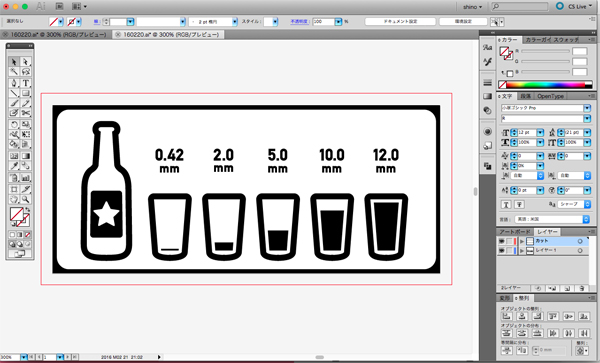Select the Eyedropper tool
The image size is (600, 363).
point(14,166)
